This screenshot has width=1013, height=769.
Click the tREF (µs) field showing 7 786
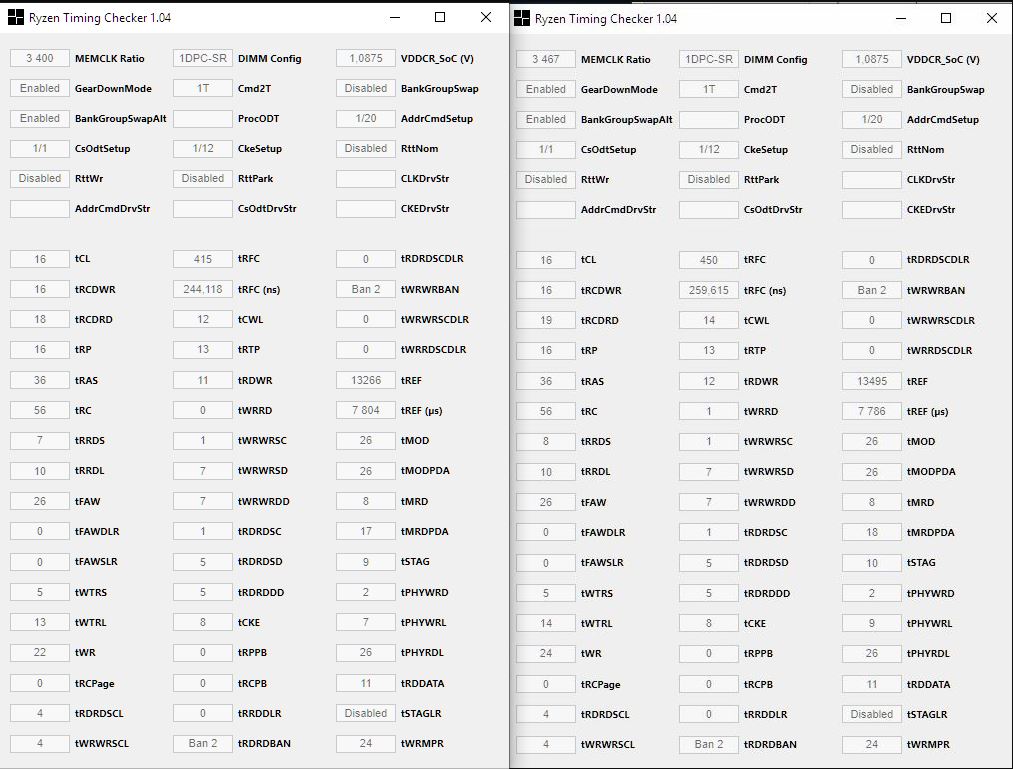(872, 412)
